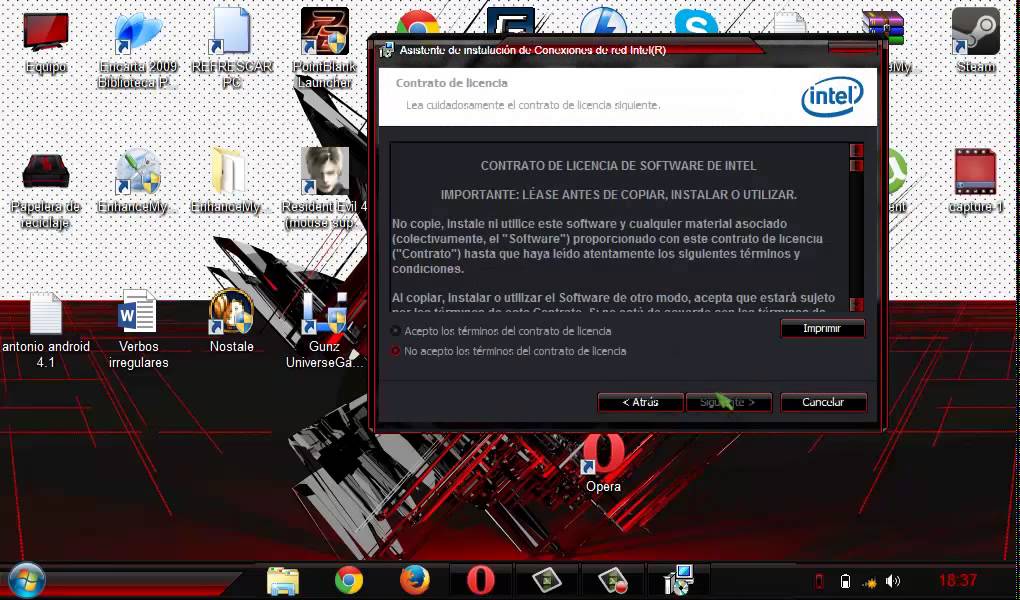Viewport: 1020px width, 600px height.
Task: Switch to the installer taskbar button
Action: click(678, 580)
